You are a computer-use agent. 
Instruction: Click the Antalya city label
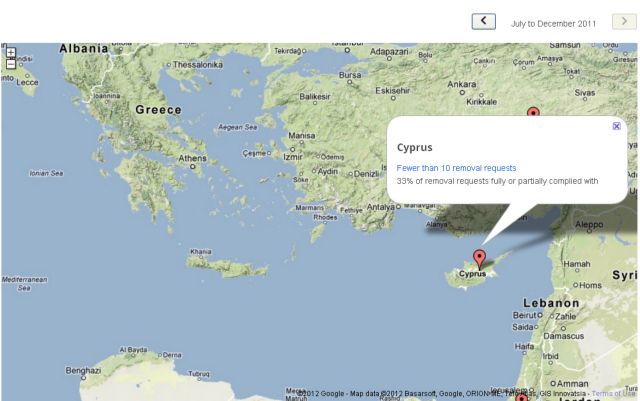coord(380,207)
